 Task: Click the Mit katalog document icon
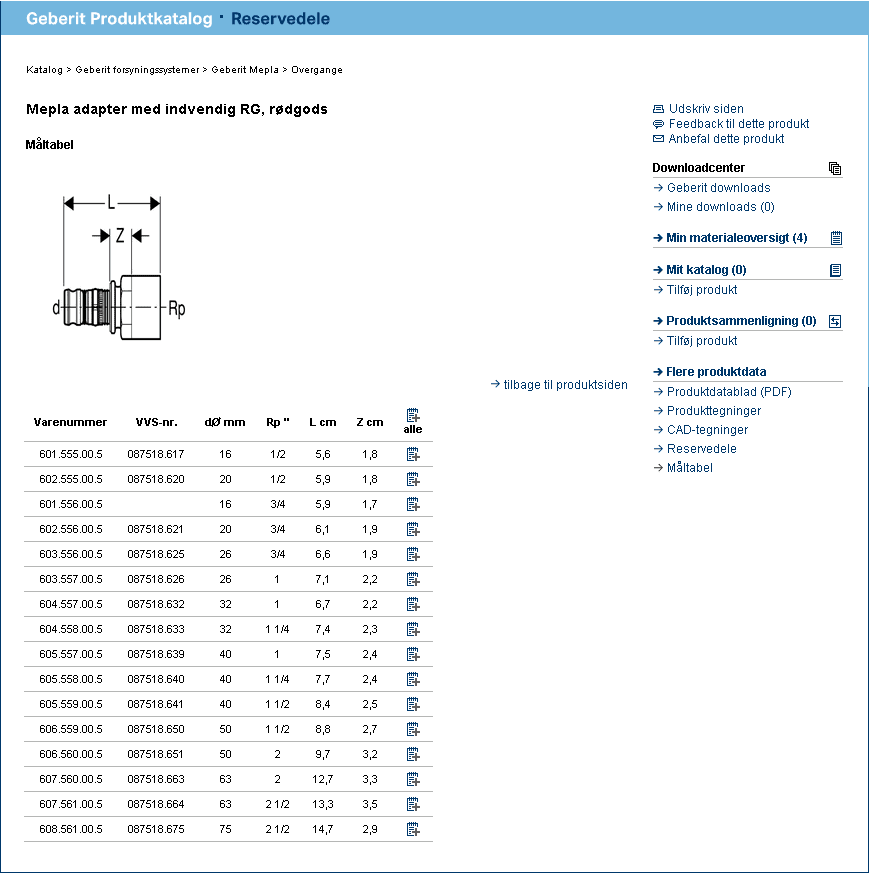[835, 271]
